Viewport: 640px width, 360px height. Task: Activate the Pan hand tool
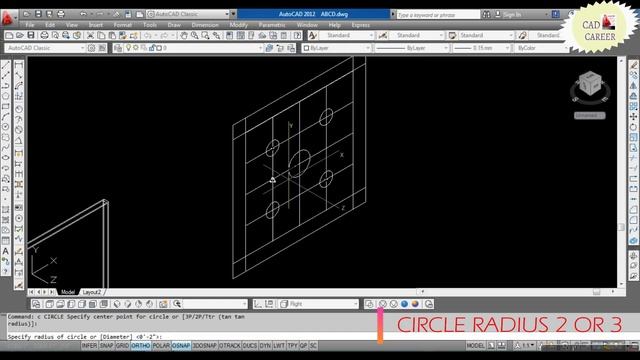coord(184,36)
